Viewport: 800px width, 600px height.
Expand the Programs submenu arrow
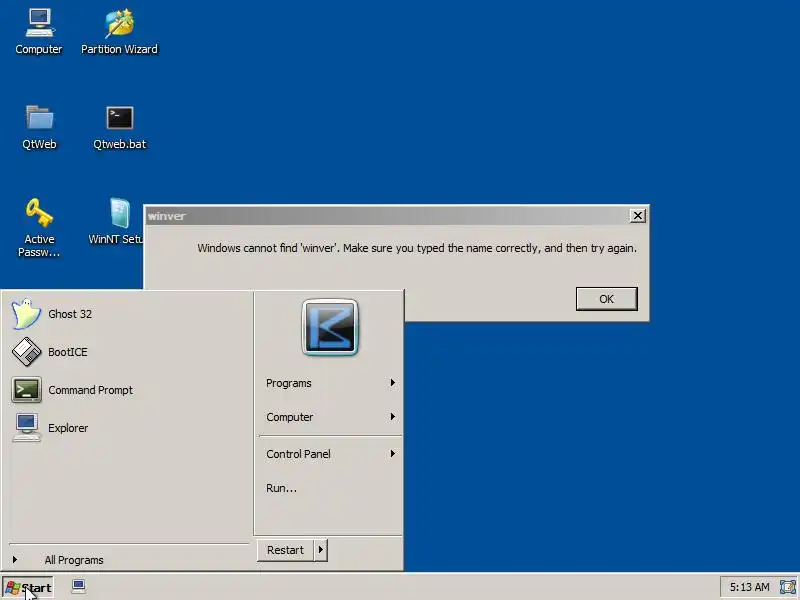392,383
